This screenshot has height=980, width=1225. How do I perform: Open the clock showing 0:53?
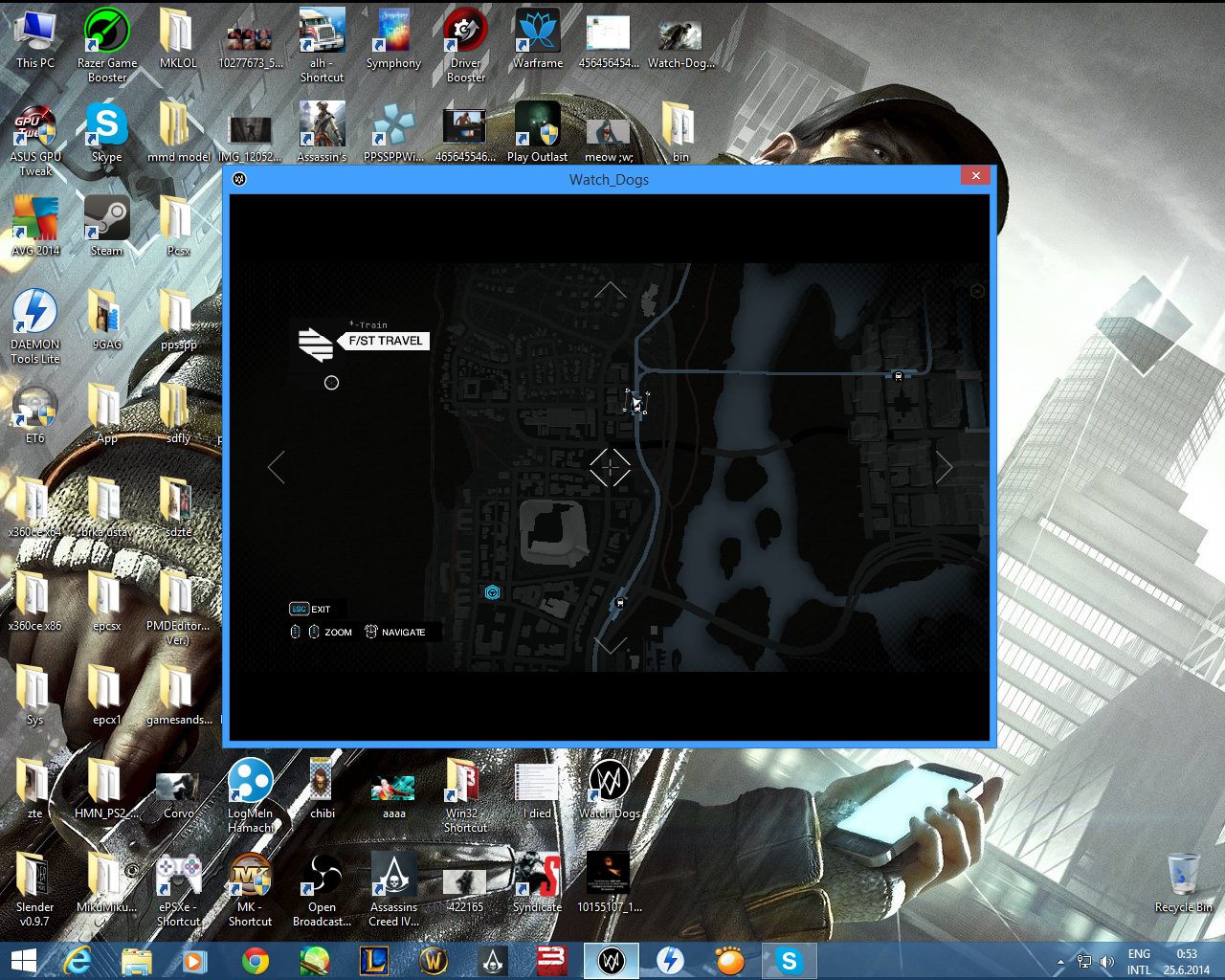click(x=1187, y=962)
